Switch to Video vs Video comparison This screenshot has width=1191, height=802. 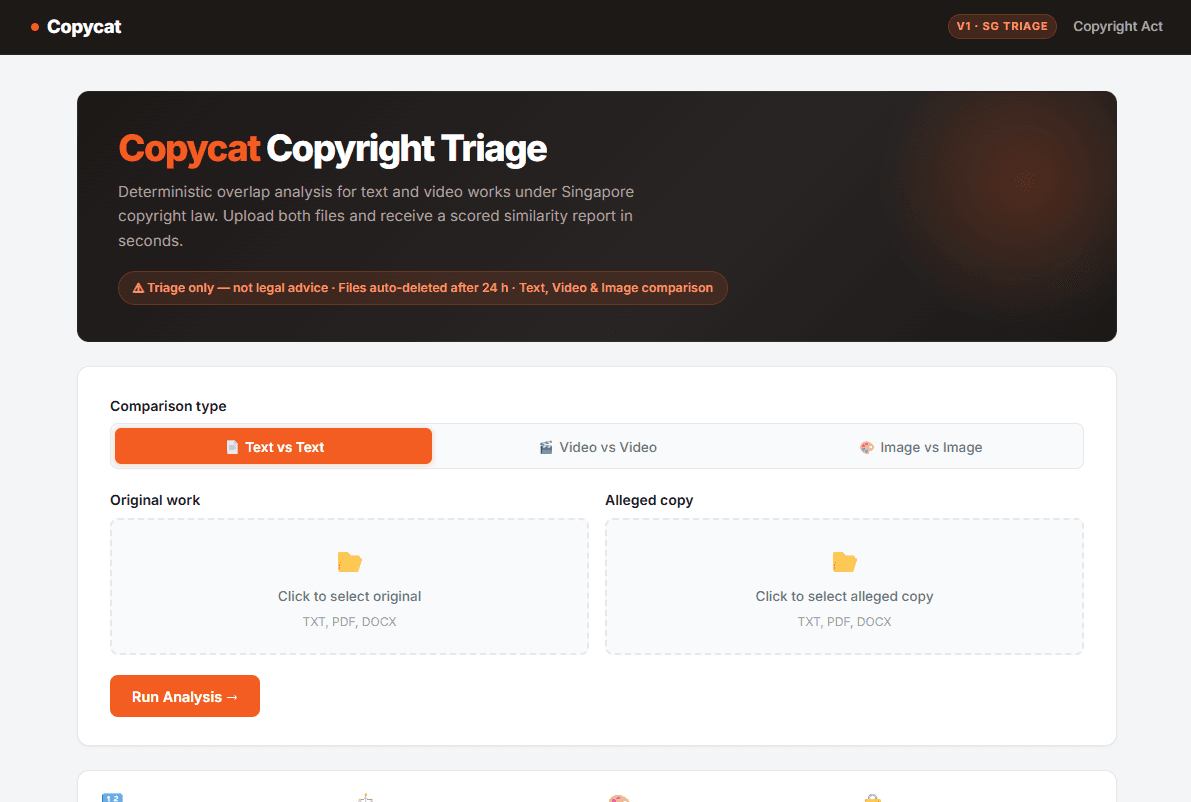point(598,447)
